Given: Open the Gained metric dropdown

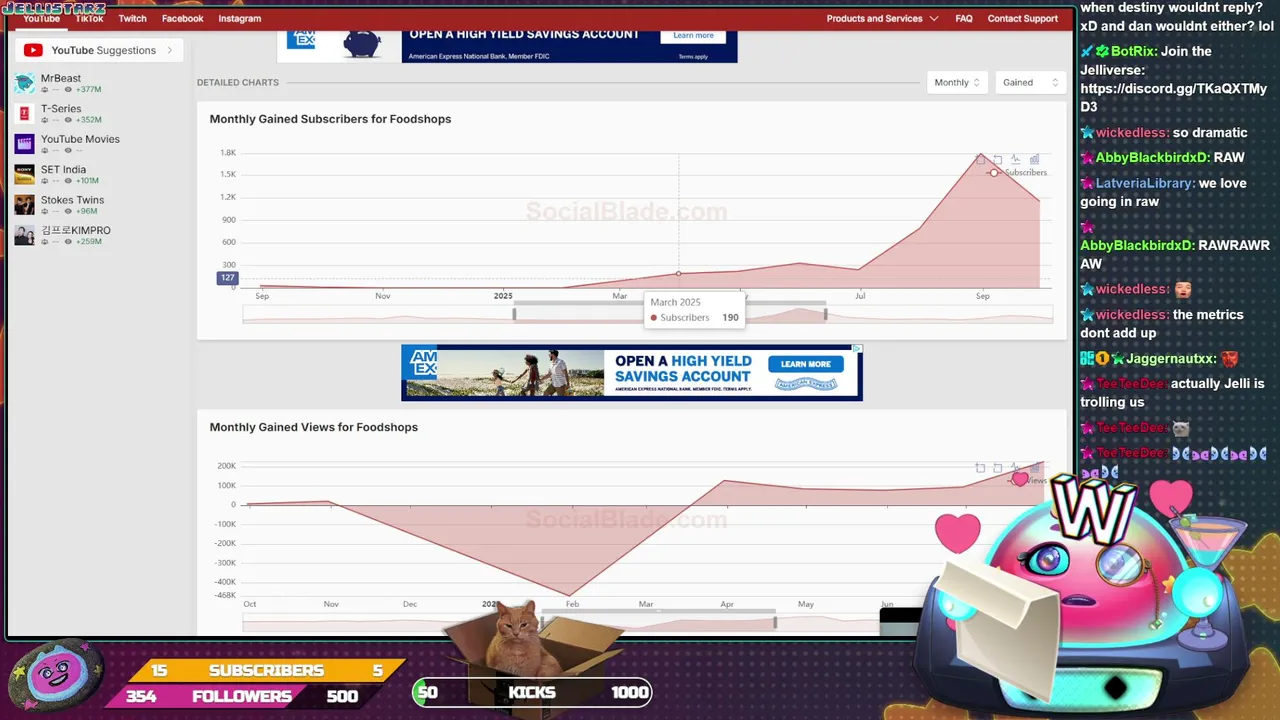Looking at the screenshot, I should (x=1029, y=83).
